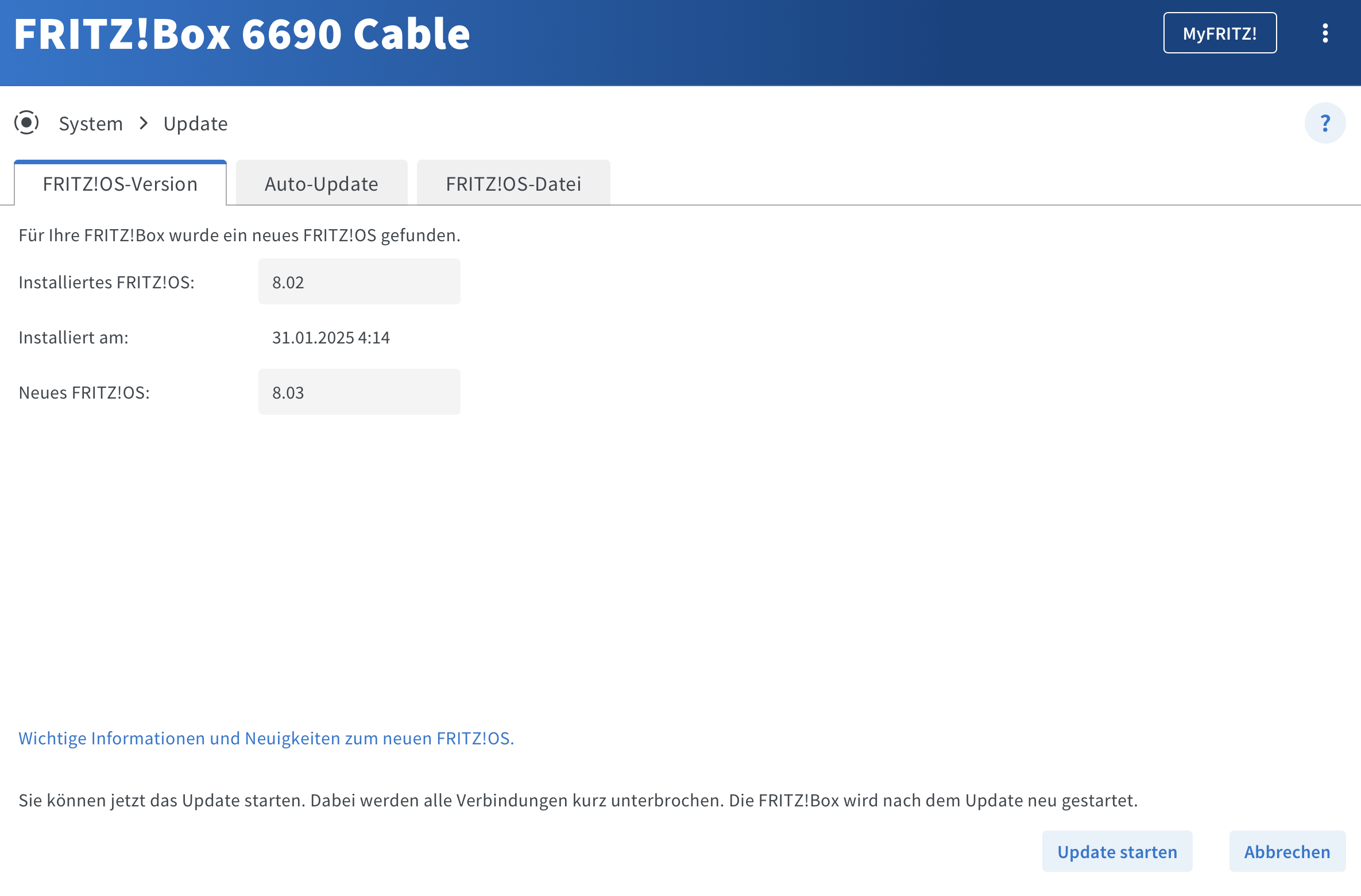Click the Update breadcrumb item
The width and height of the screenshot is (1361, 896).
[195, 123]
